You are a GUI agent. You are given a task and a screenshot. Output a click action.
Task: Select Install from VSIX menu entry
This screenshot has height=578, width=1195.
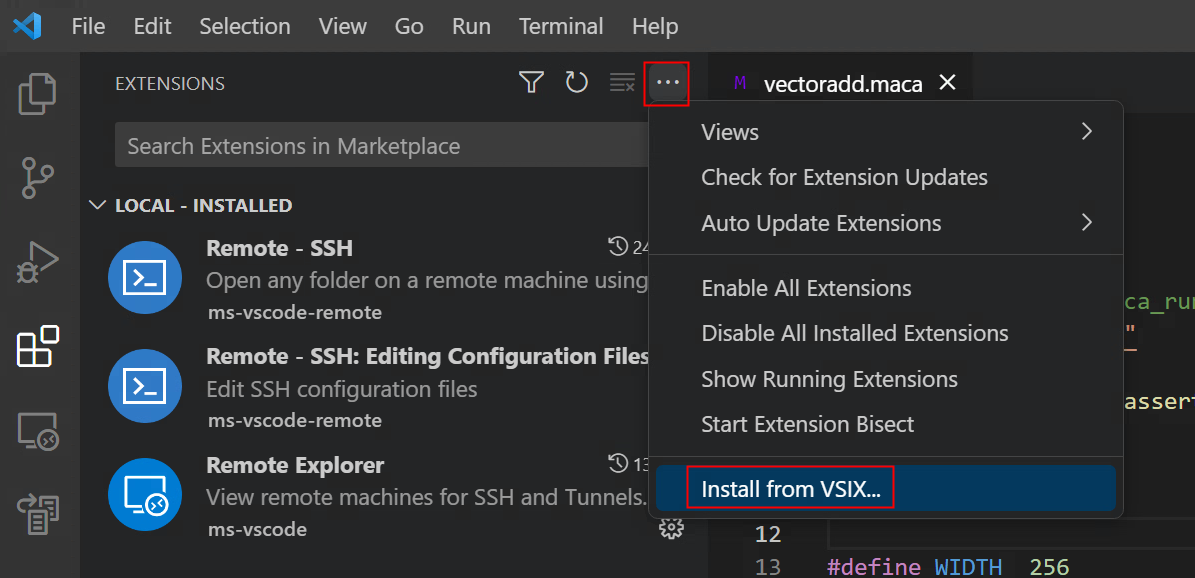[x=790, y=489]
